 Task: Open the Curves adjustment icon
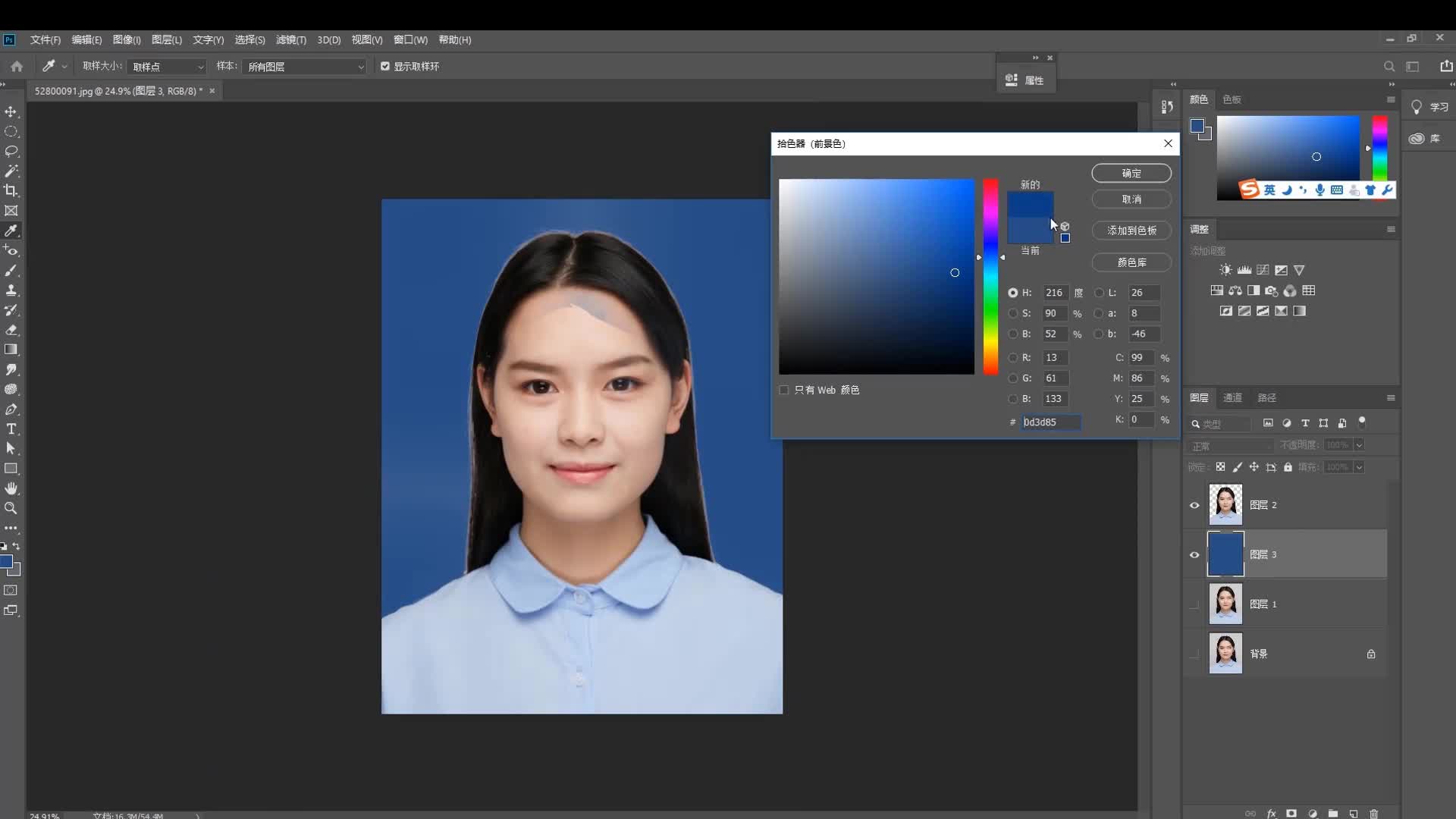pyautogui.click(x=1263, y=269)
